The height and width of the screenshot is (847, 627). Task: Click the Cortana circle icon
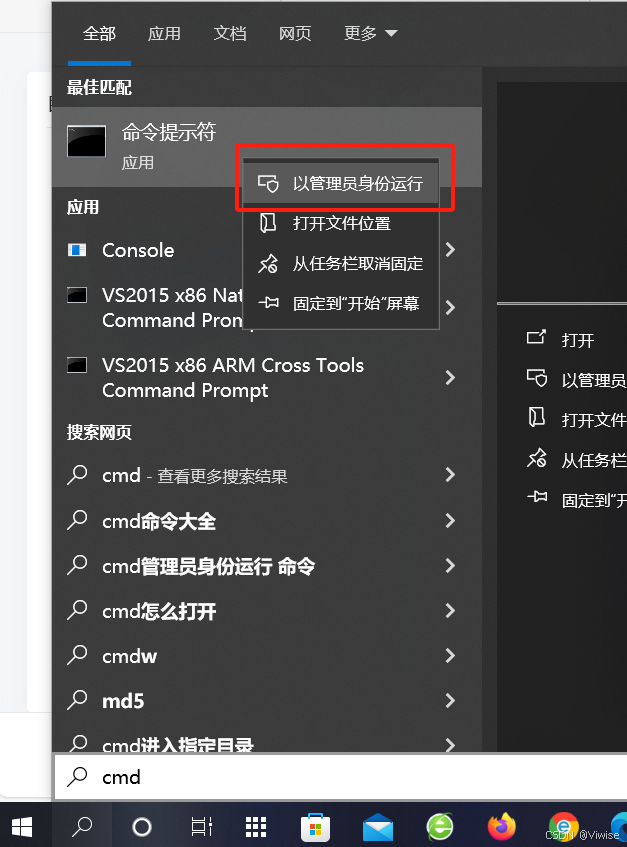[142, 826]
